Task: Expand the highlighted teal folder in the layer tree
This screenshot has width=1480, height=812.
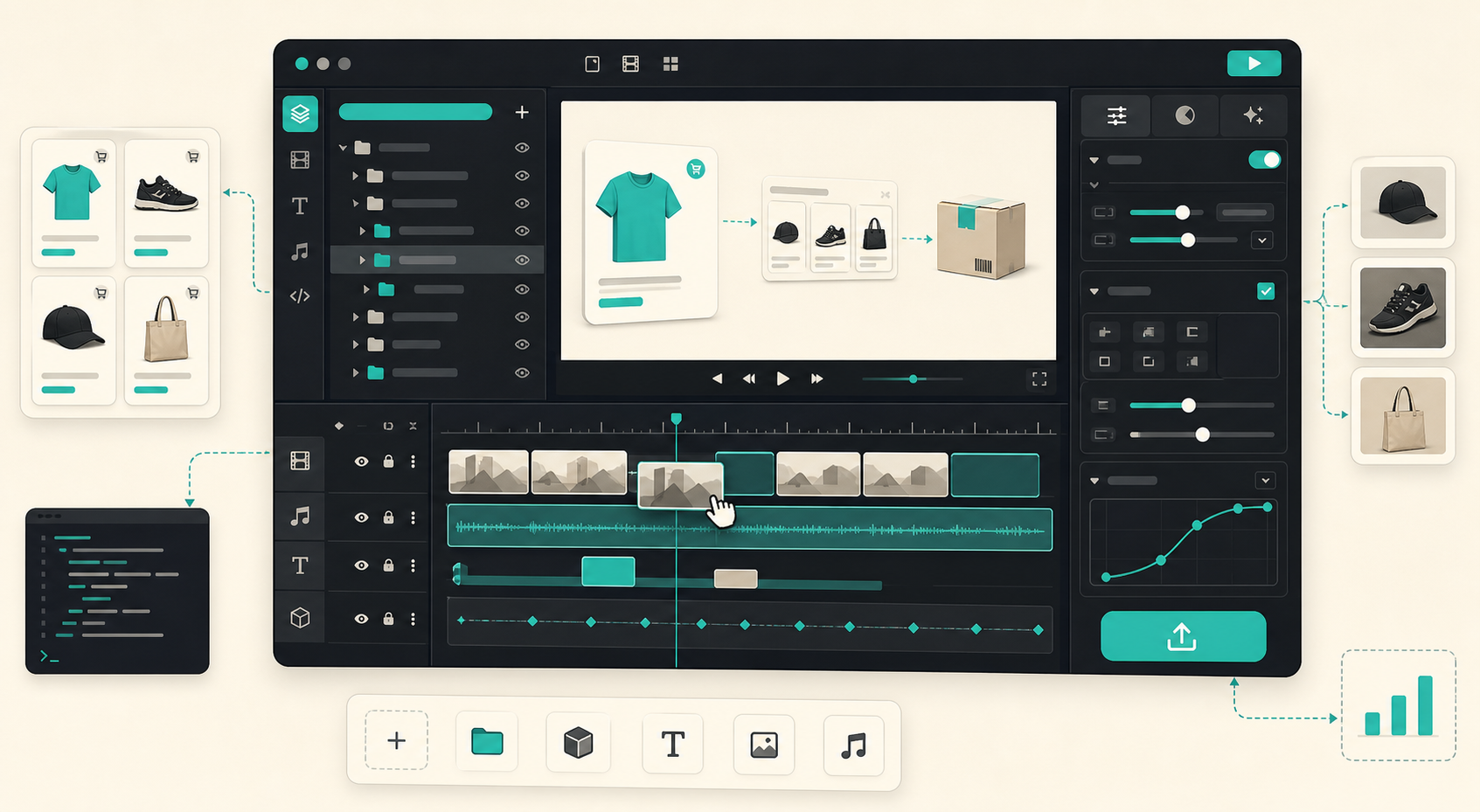Action: (362, 260)
